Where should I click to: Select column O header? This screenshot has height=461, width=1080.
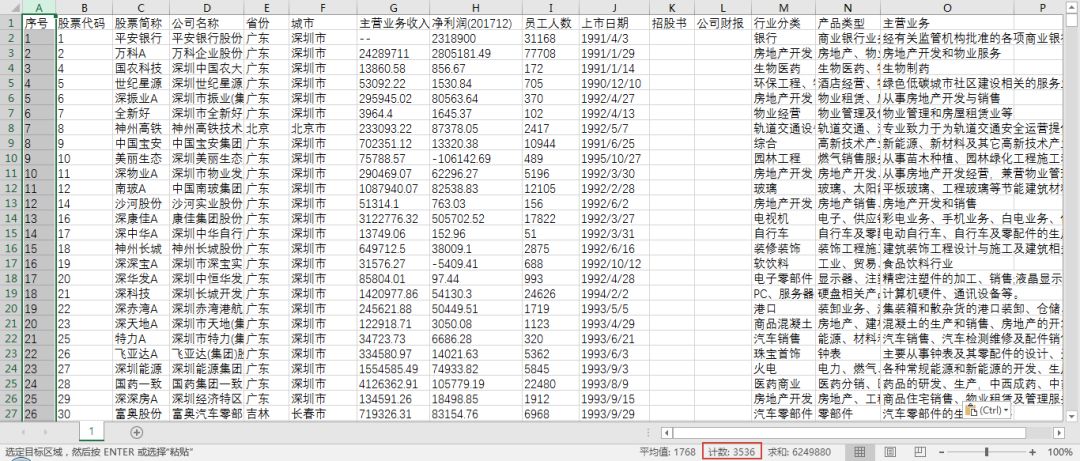[947, 7]
